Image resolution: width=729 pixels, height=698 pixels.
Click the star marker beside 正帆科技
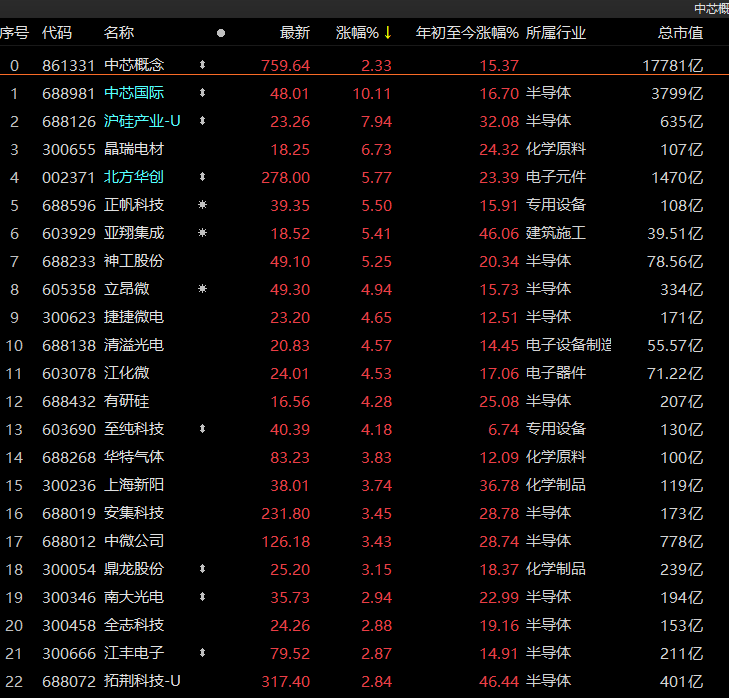pyautogui.click(x=202, y=205)
